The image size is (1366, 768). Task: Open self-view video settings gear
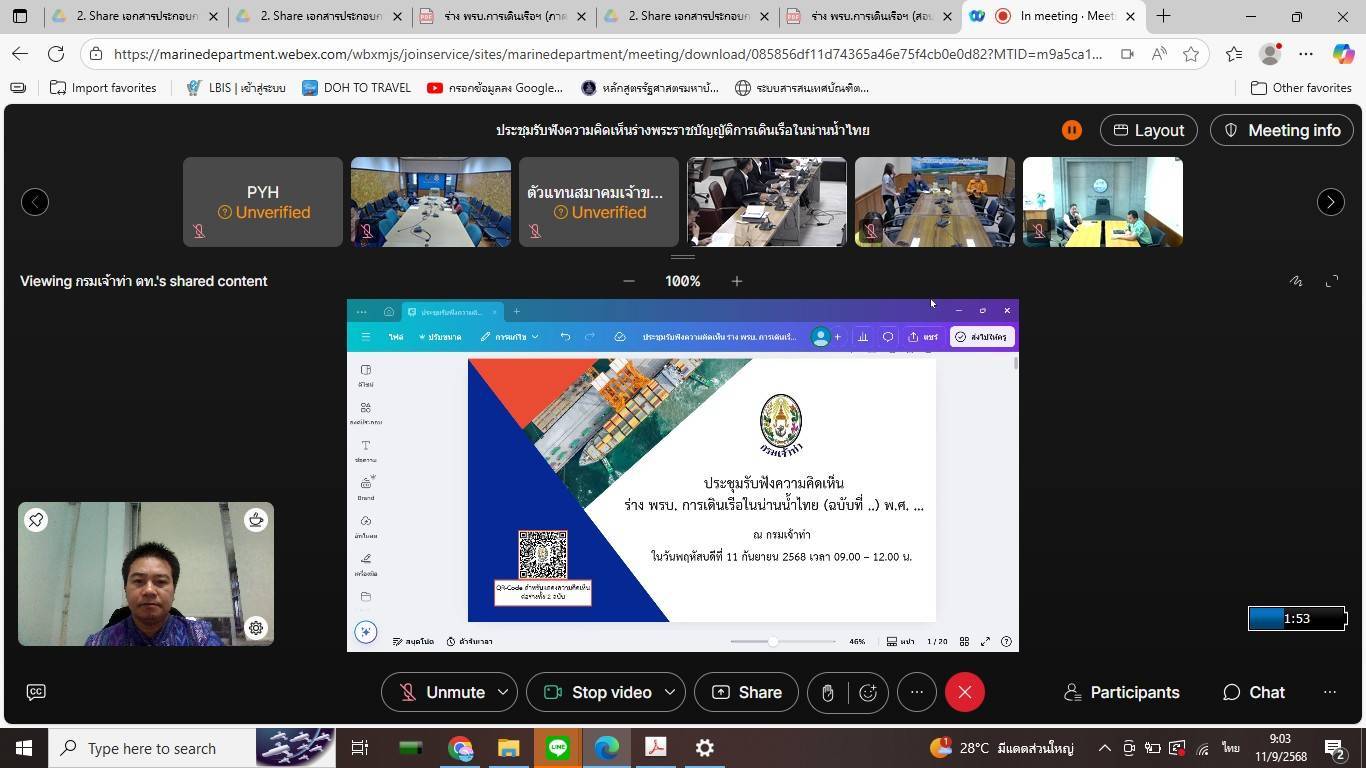(x=256, y=628)
